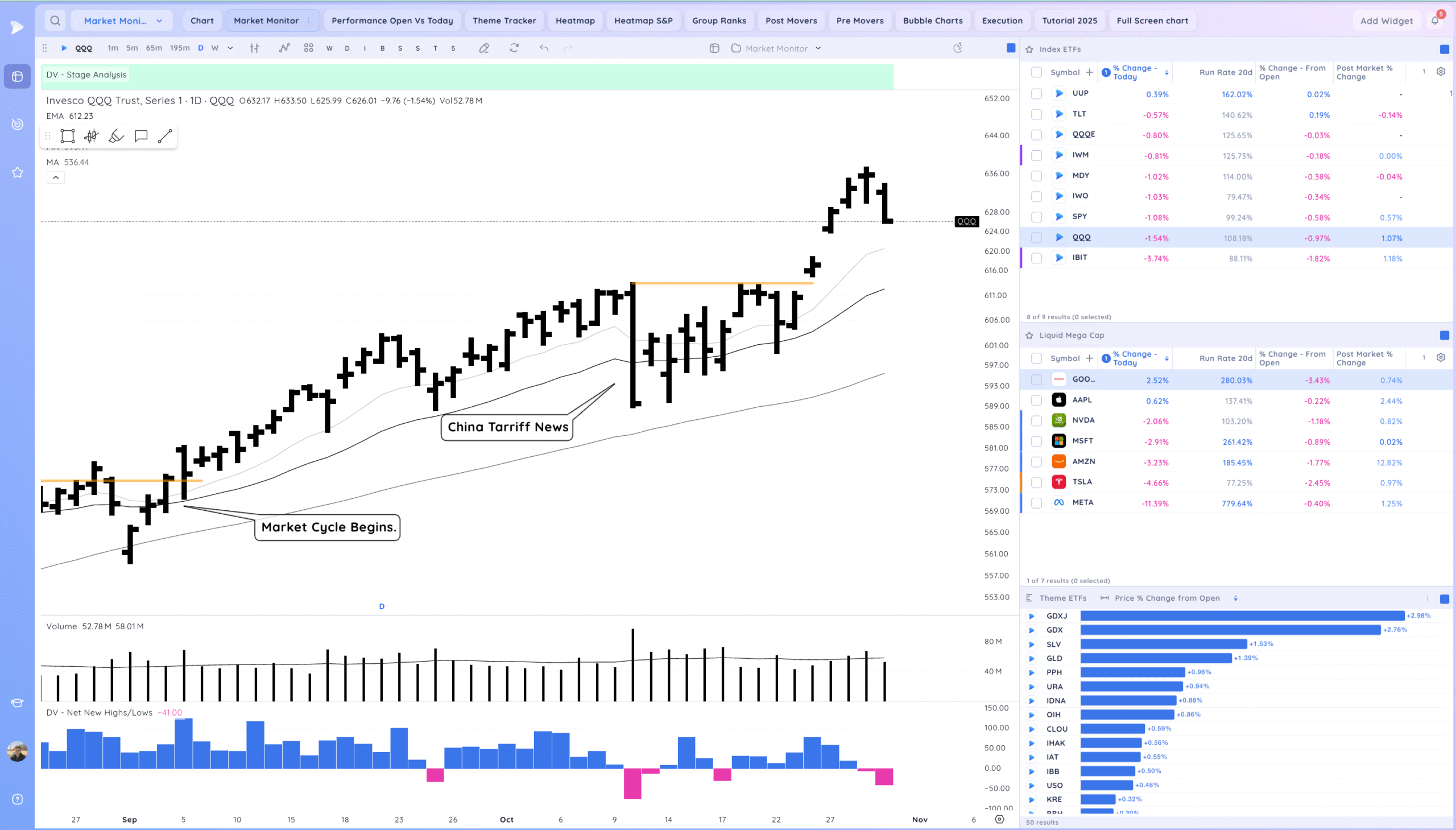The width and height of the screenshot is (1456, 830).
Task: Open the Bubble Charts tab
Action: (x=932, y=20)
